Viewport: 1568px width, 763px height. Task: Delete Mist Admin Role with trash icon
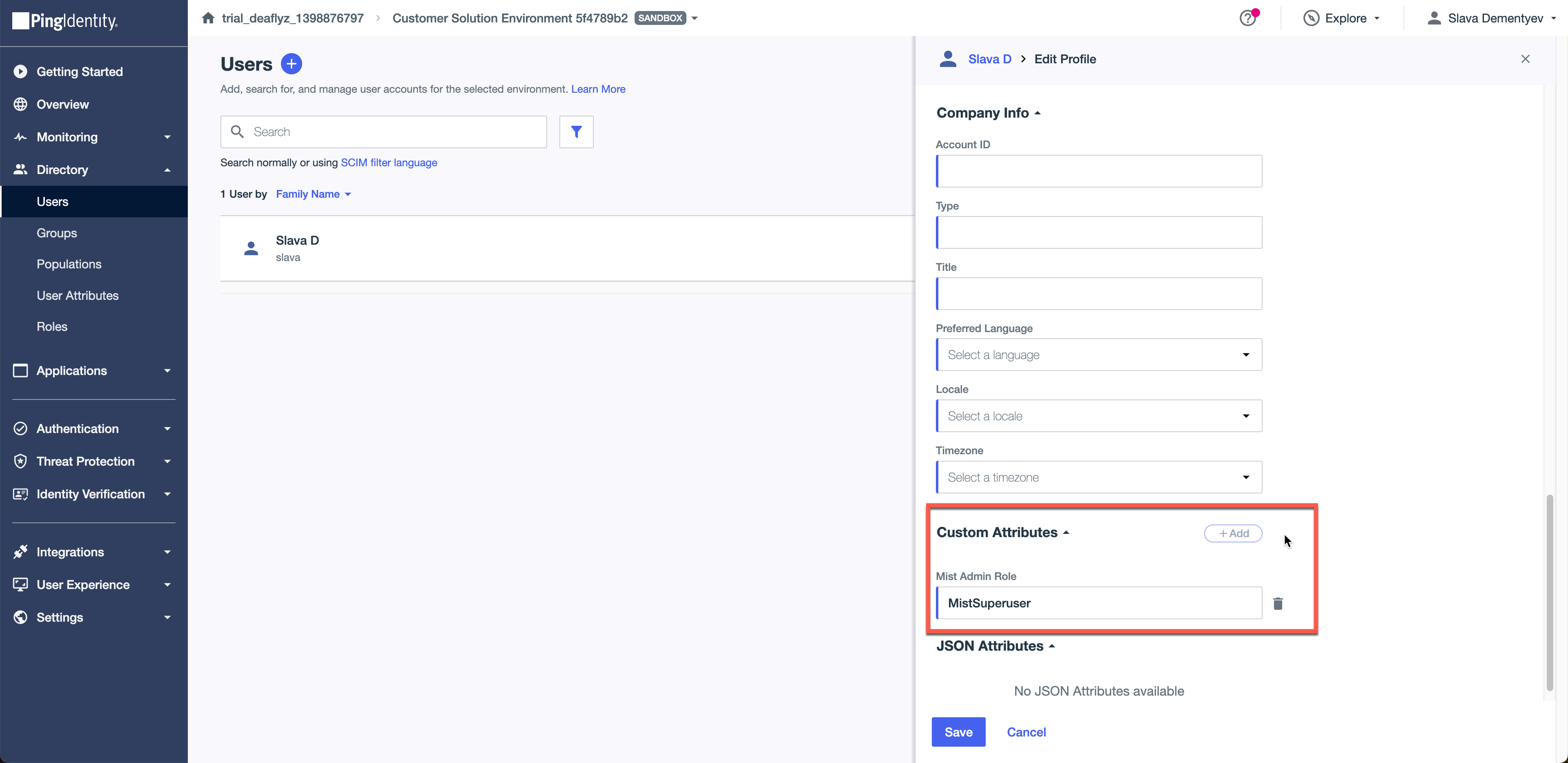coord(1278,603)
